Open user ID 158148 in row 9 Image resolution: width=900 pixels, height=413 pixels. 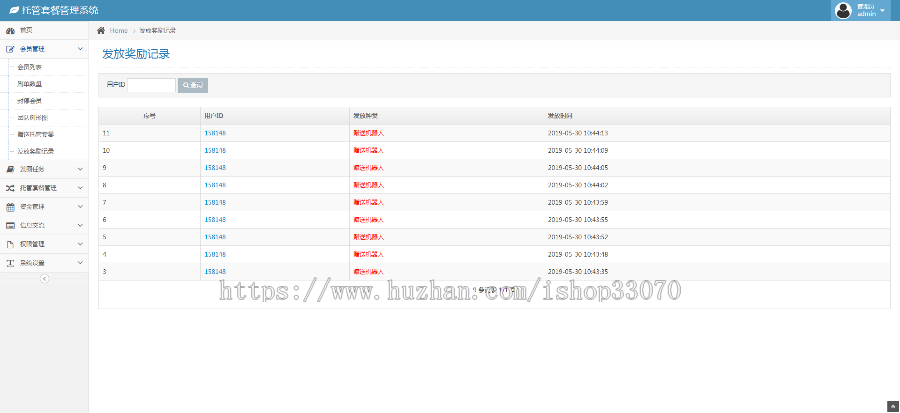point(215,167)
